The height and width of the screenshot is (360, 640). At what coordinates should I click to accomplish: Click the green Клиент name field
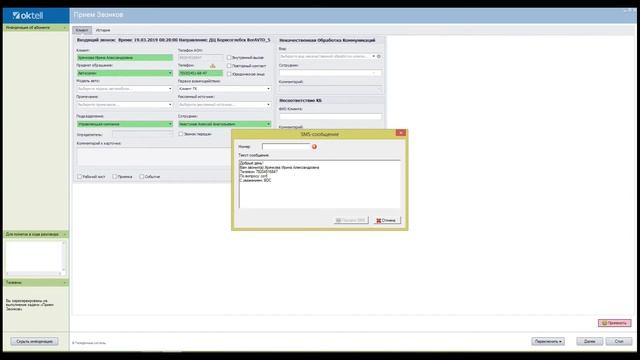[x=124, y=58]
